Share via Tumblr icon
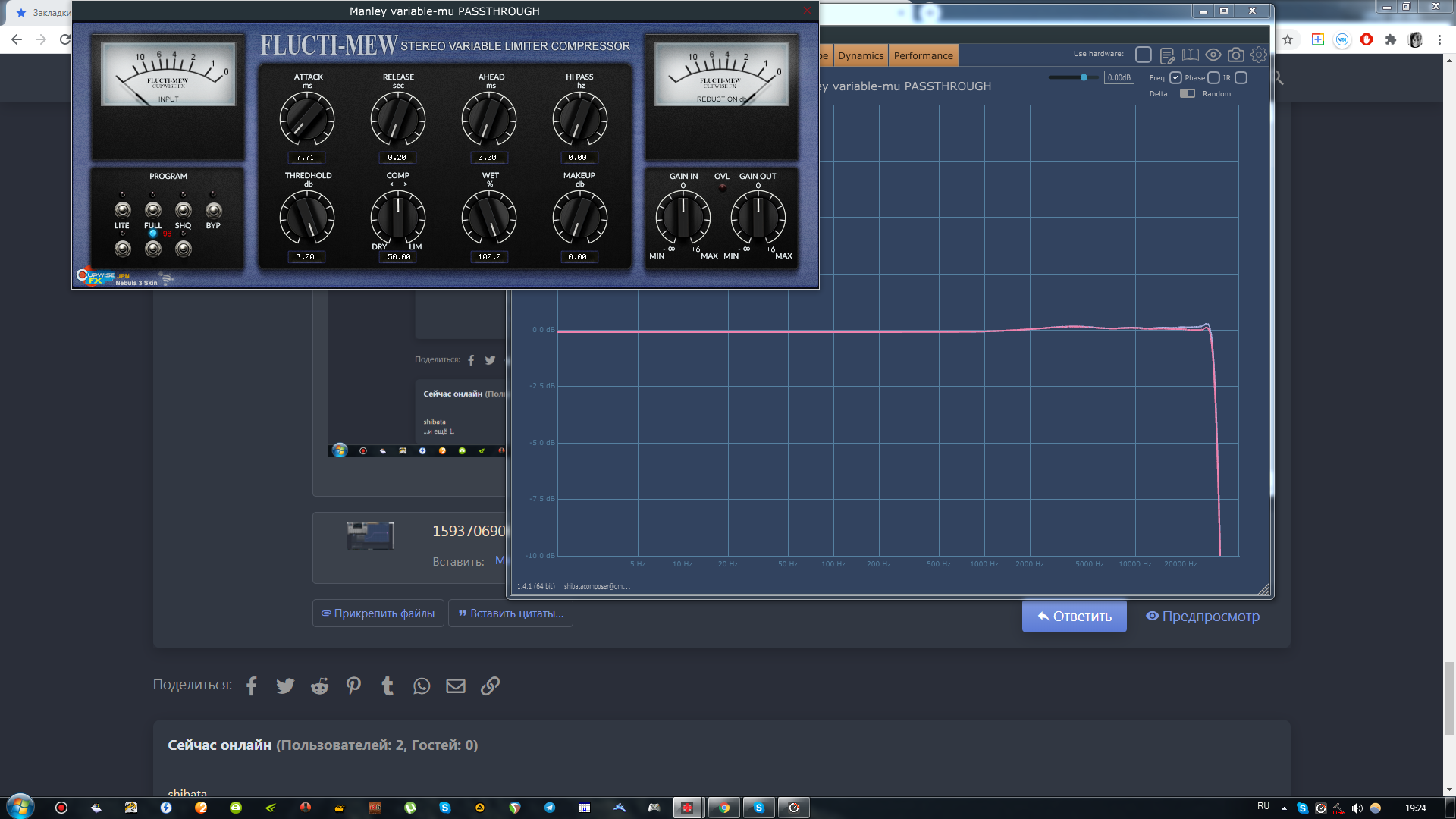Screen dimensions: 1456x819 click(388, 686)
